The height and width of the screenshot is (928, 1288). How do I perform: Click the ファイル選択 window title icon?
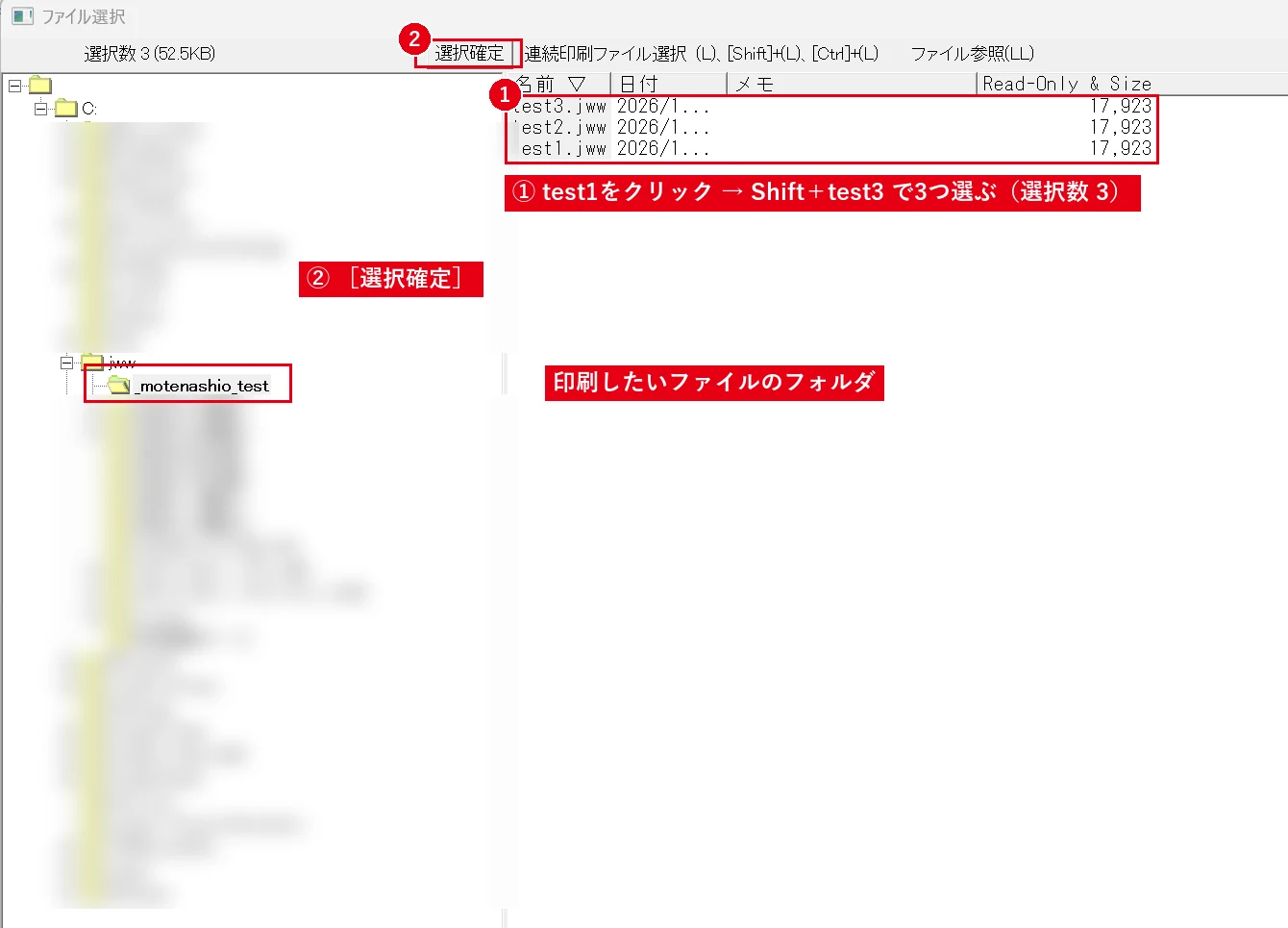(x=22, y=16)
